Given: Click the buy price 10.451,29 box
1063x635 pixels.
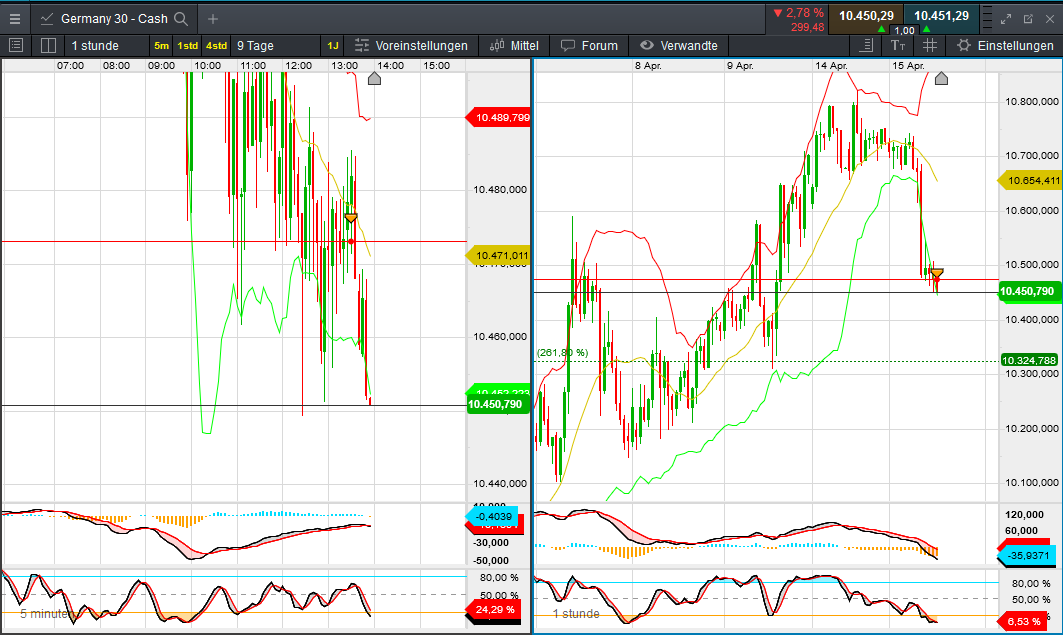Looking at the screenshot, I should pyautogui.click(x=941, y=18).
